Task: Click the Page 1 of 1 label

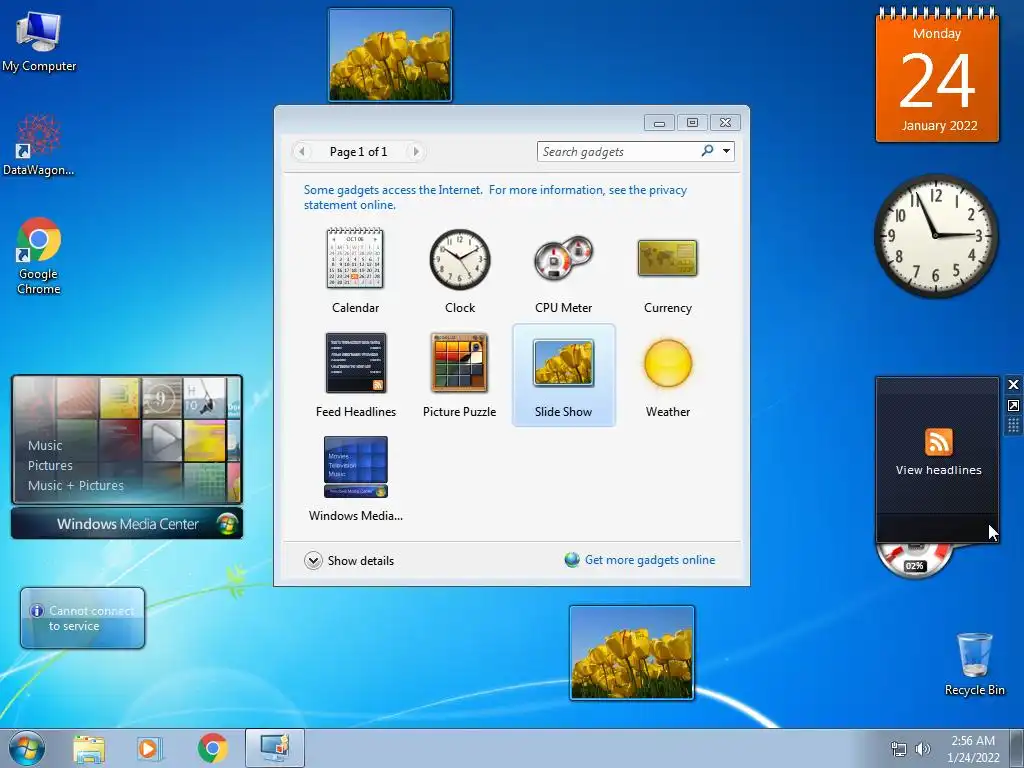Action: pos(359,152)
